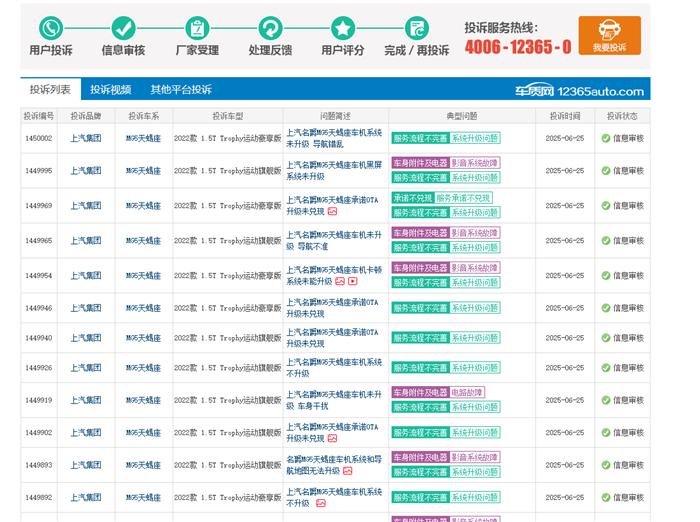Select complaint number 1449946

point(39,308)
